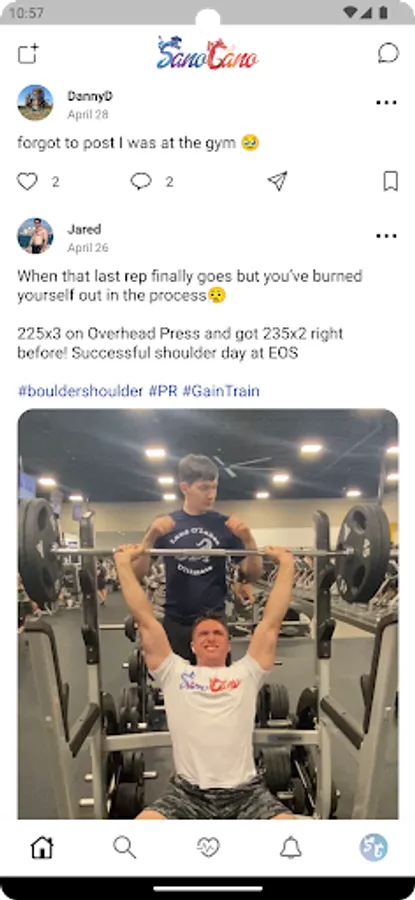Share DannyD's post via paper plane
Screen dimensions: 415x900
277,181
